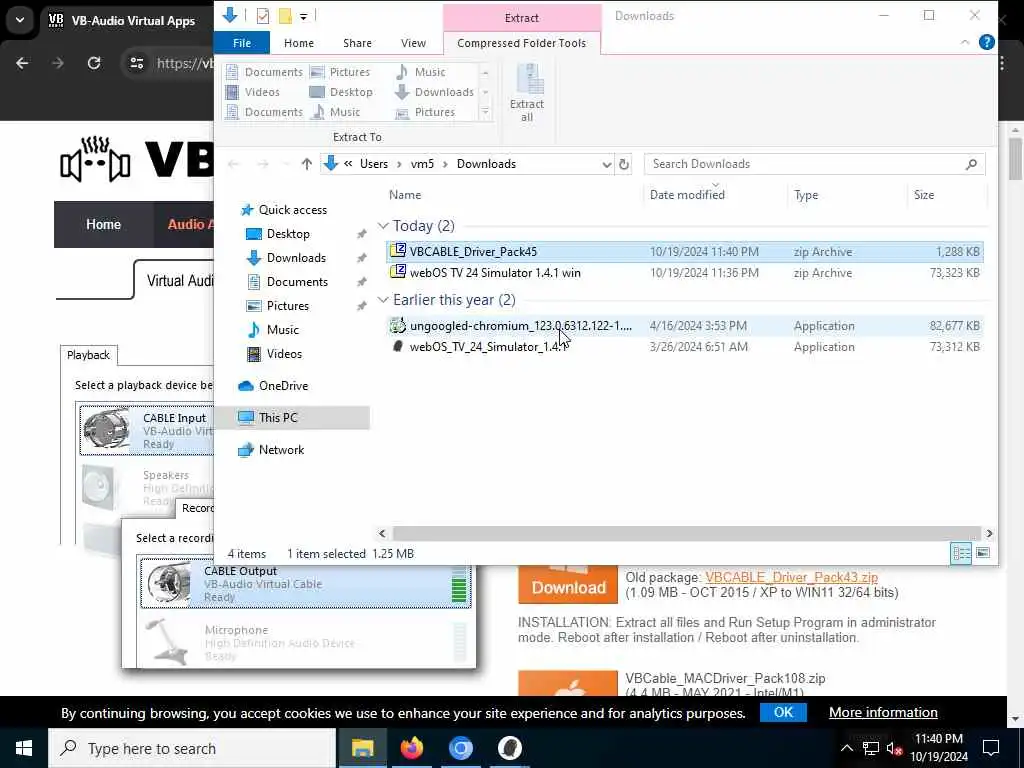Click the search magnifier icon in Explorer

(971, 164)
